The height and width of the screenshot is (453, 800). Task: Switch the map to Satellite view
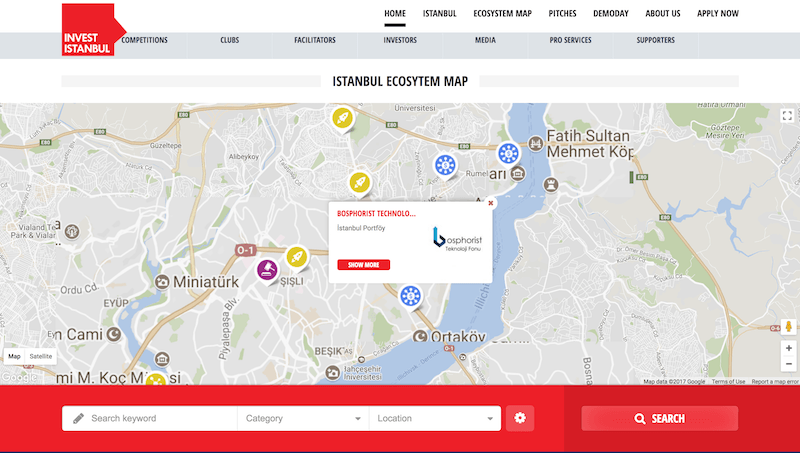point(41,356)
